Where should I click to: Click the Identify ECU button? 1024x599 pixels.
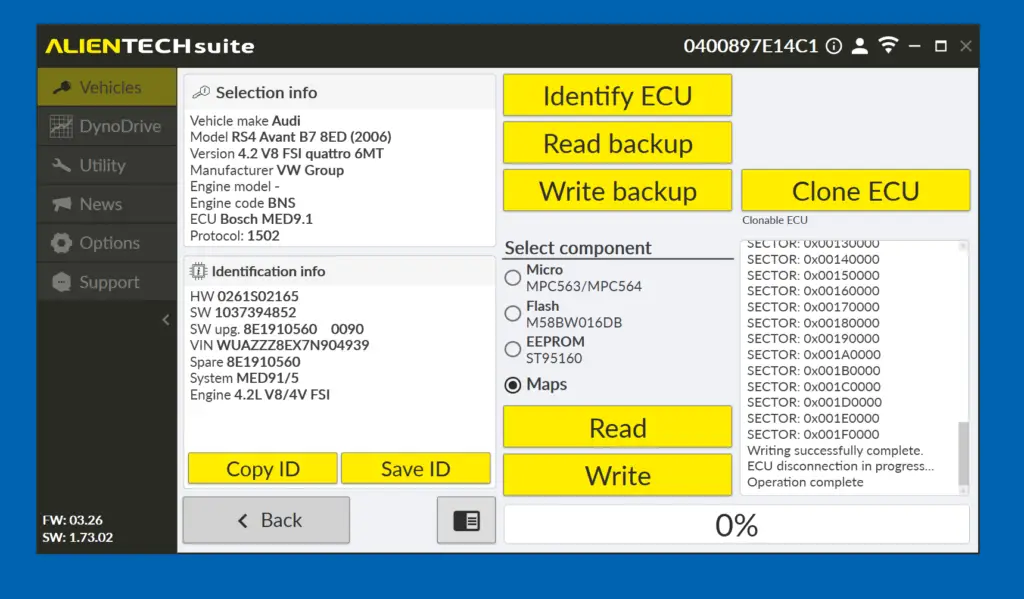point(617,95)
